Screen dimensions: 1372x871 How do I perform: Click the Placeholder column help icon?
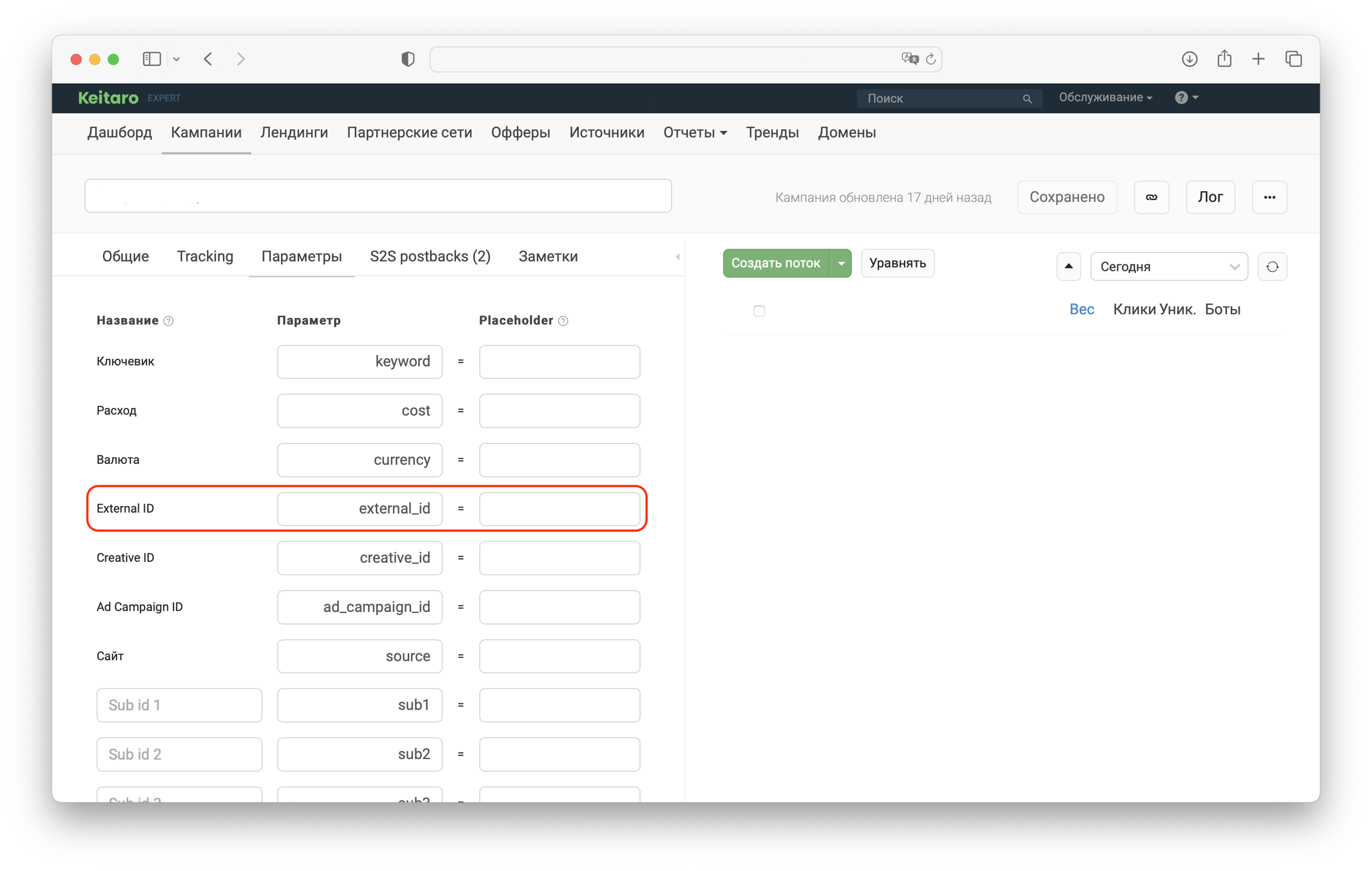pos(563,321)
